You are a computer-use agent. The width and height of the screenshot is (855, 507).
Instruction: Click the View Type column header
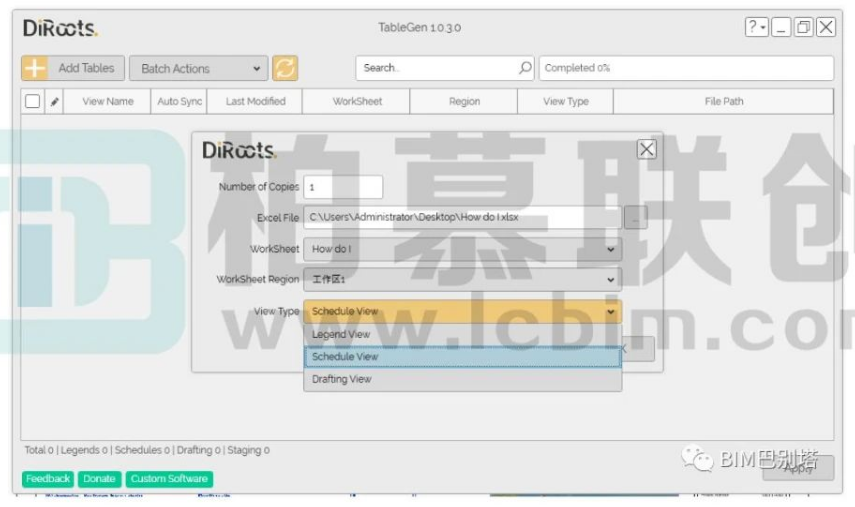(x=565, y=101)
